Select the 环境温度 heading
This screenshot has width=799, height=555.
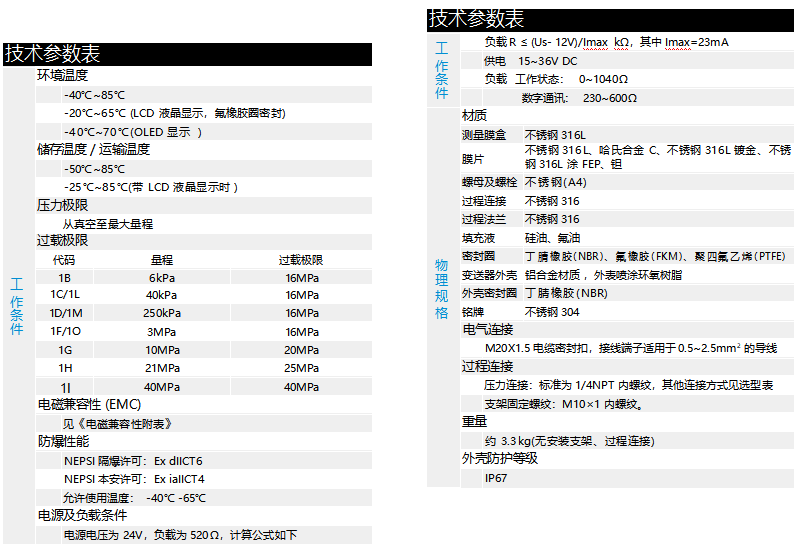[x=62, y=75]
